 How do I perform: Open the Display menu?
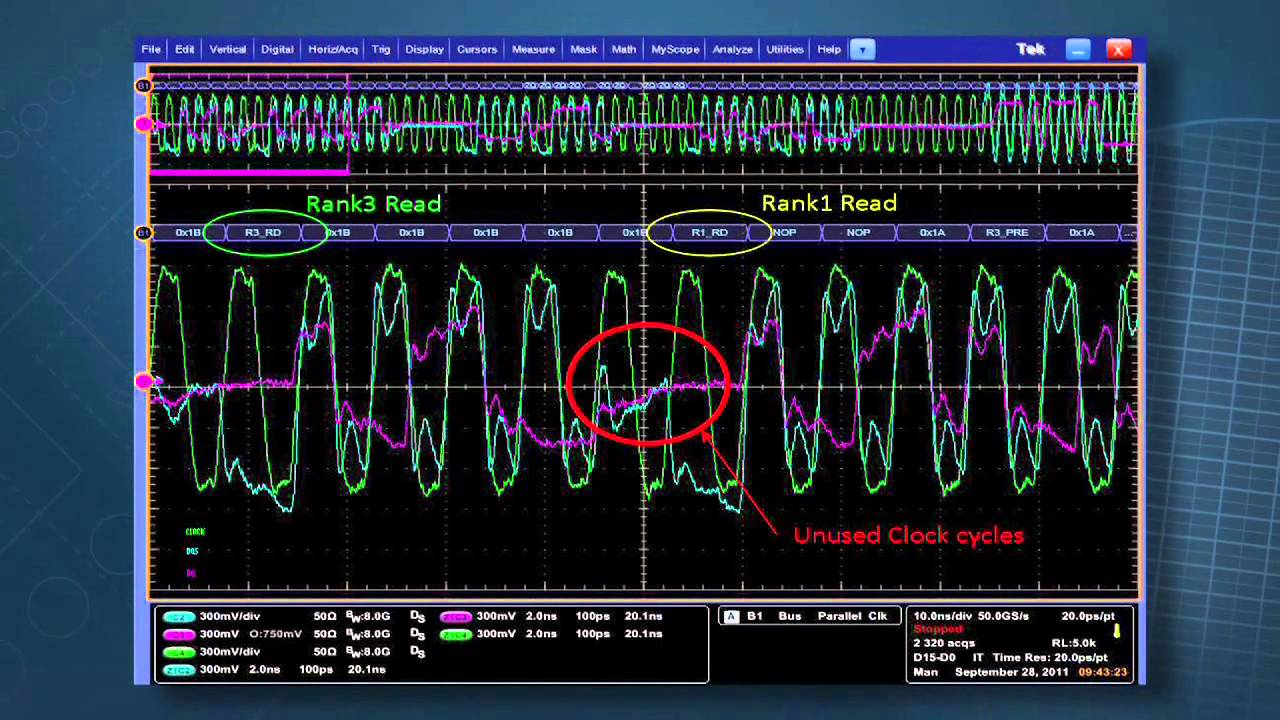pyautogui.click(x=424, y=49)
